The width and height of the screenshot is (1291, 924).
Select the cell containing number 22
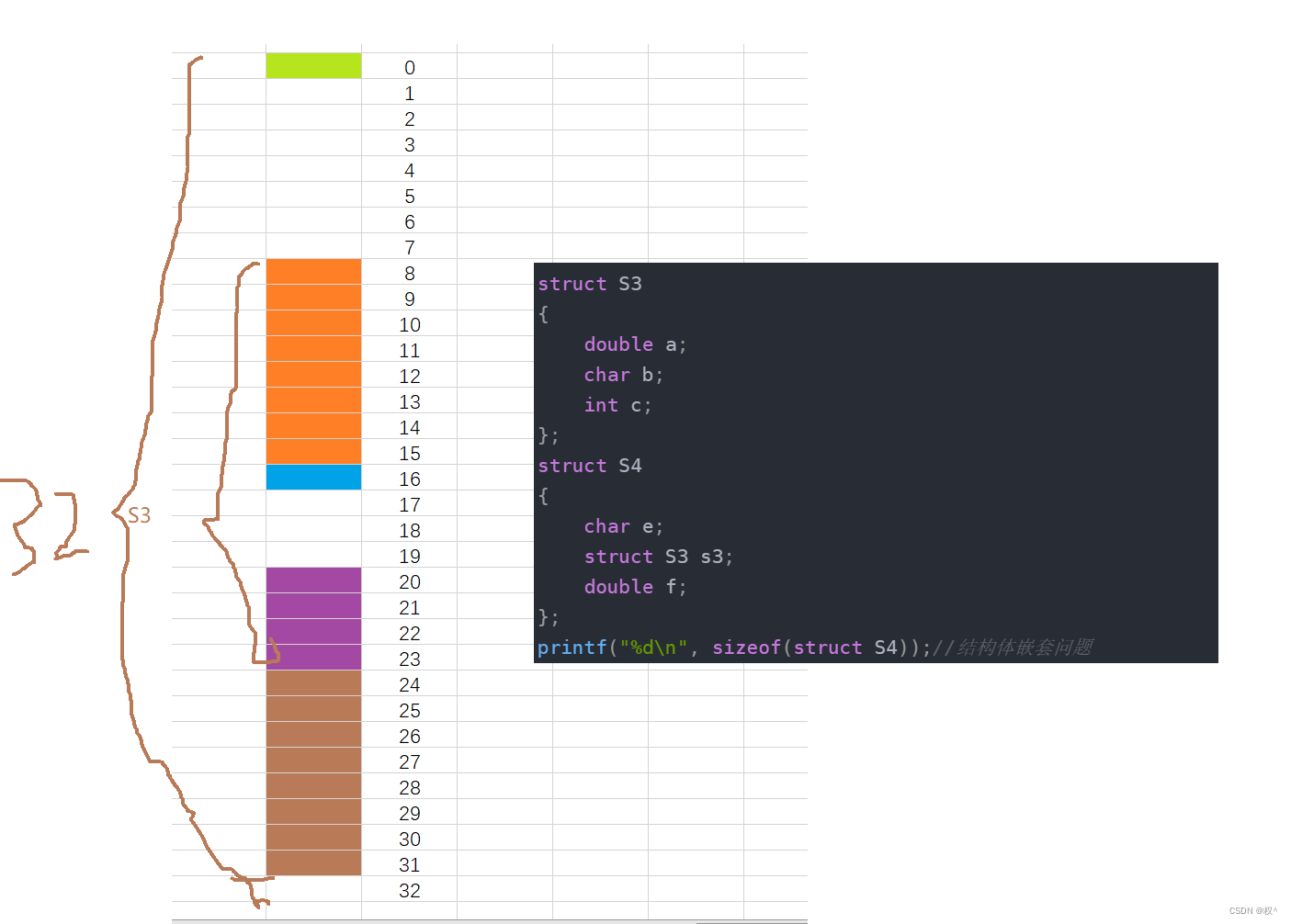(x=409, y=632)
